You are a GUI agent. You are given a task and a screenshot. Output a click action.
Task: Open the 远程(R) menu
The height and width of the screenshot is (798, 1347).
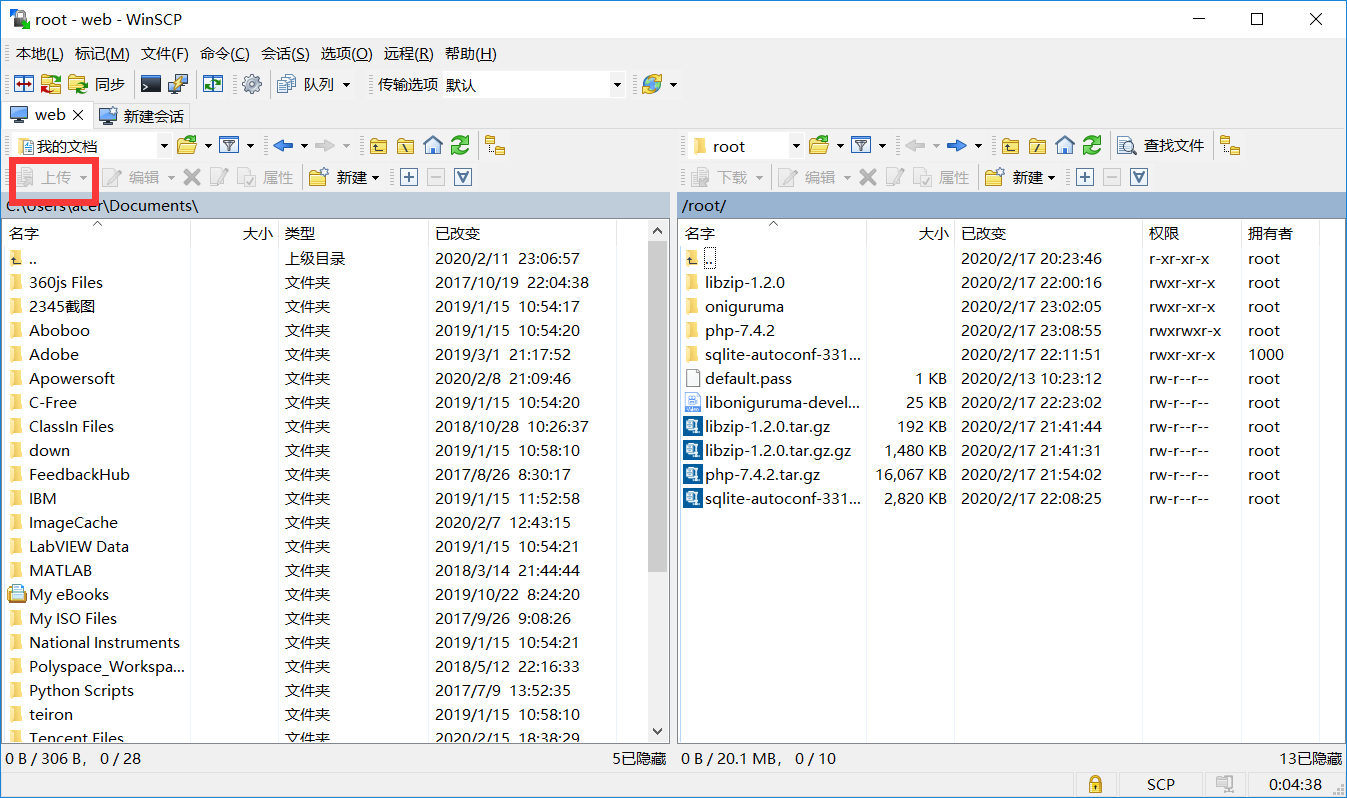[409, 54]
